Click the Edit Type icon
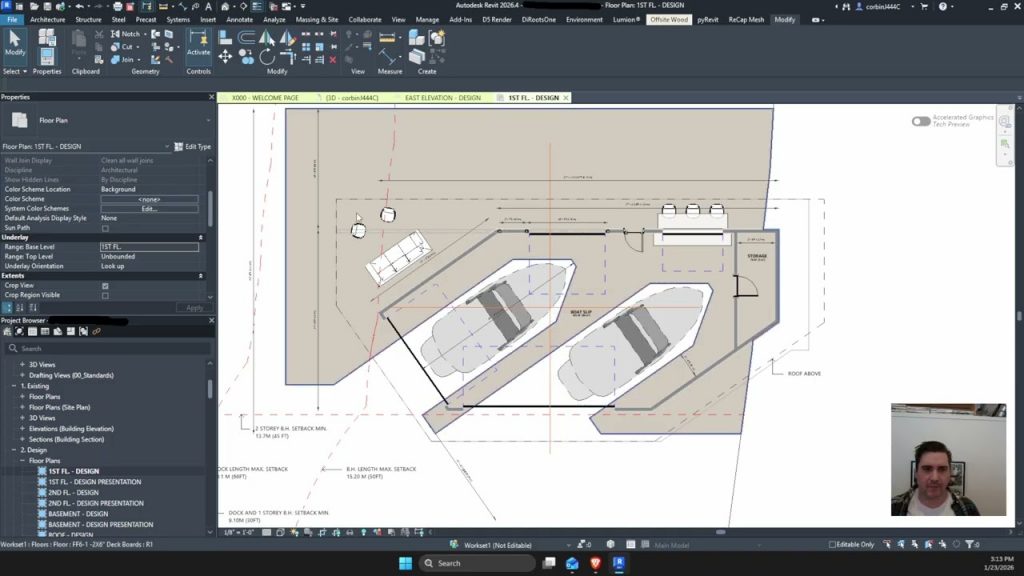The image size is (1024, 576). coord(180,147)
